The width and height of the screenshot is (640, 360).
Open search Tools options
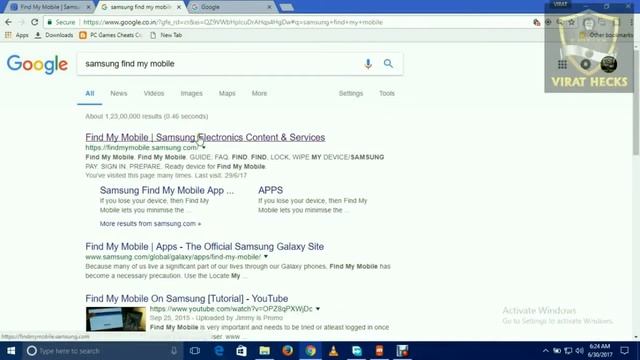point(387,93)
